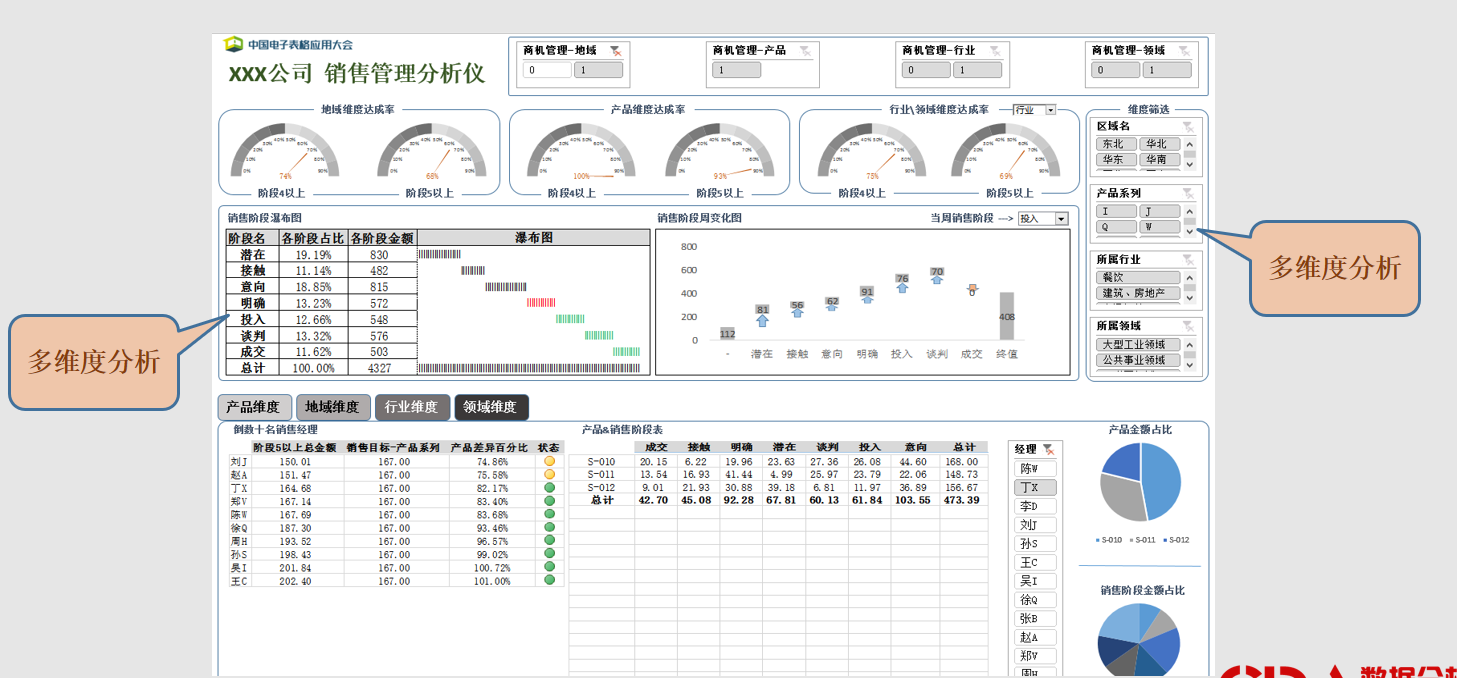Select 大型工业领域 in 所属领域 slicer
Screen dimensions: 1457x678
(1138, 344)
